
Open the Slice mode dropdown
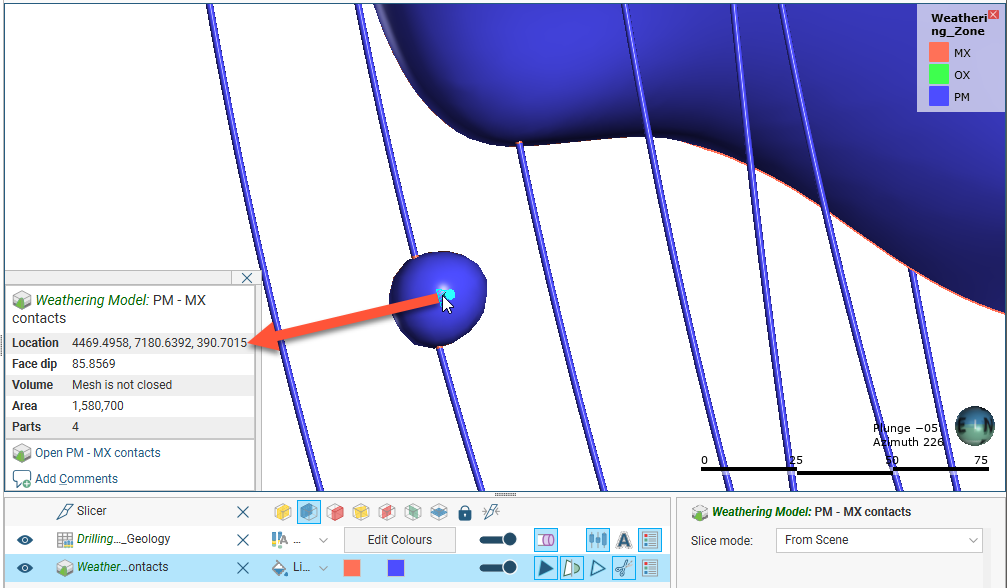880,540
